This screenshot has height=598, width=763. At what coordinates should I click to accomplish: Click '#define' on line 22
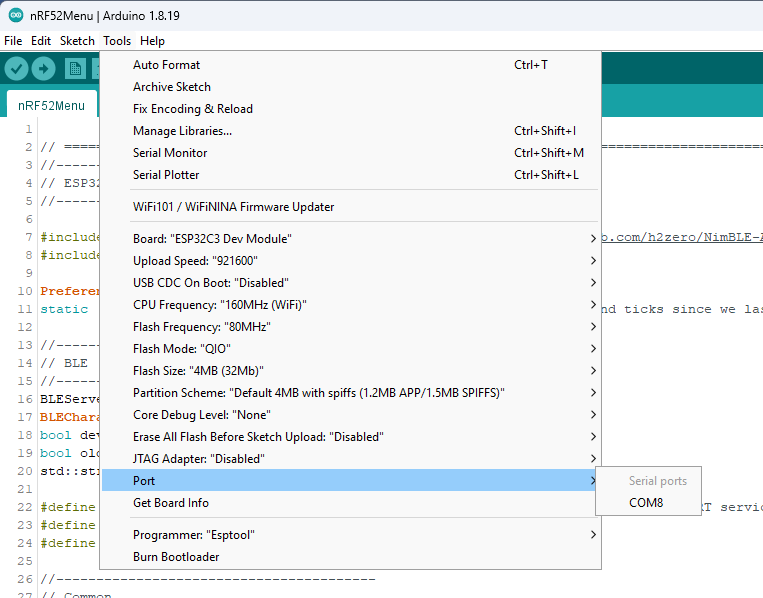[68, 507]
